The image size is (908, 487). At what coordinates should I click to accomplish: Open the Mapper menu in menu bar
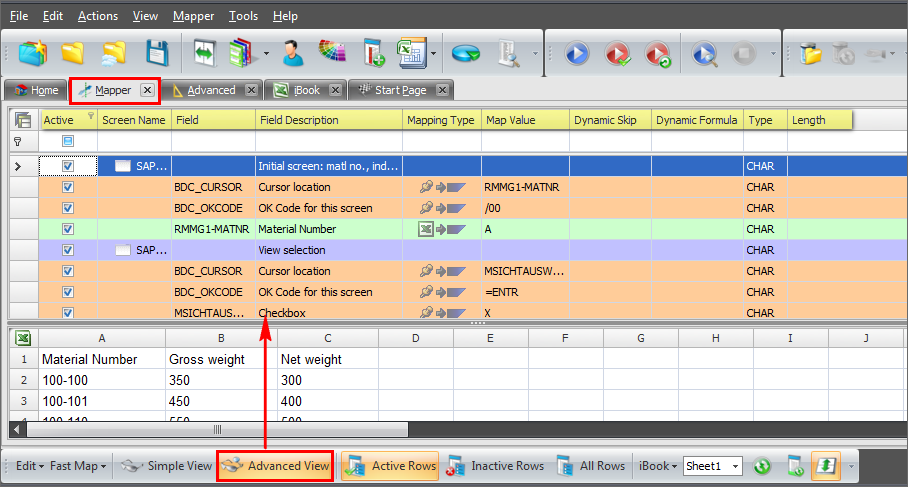pyautogui.click(x=193, y=16)
